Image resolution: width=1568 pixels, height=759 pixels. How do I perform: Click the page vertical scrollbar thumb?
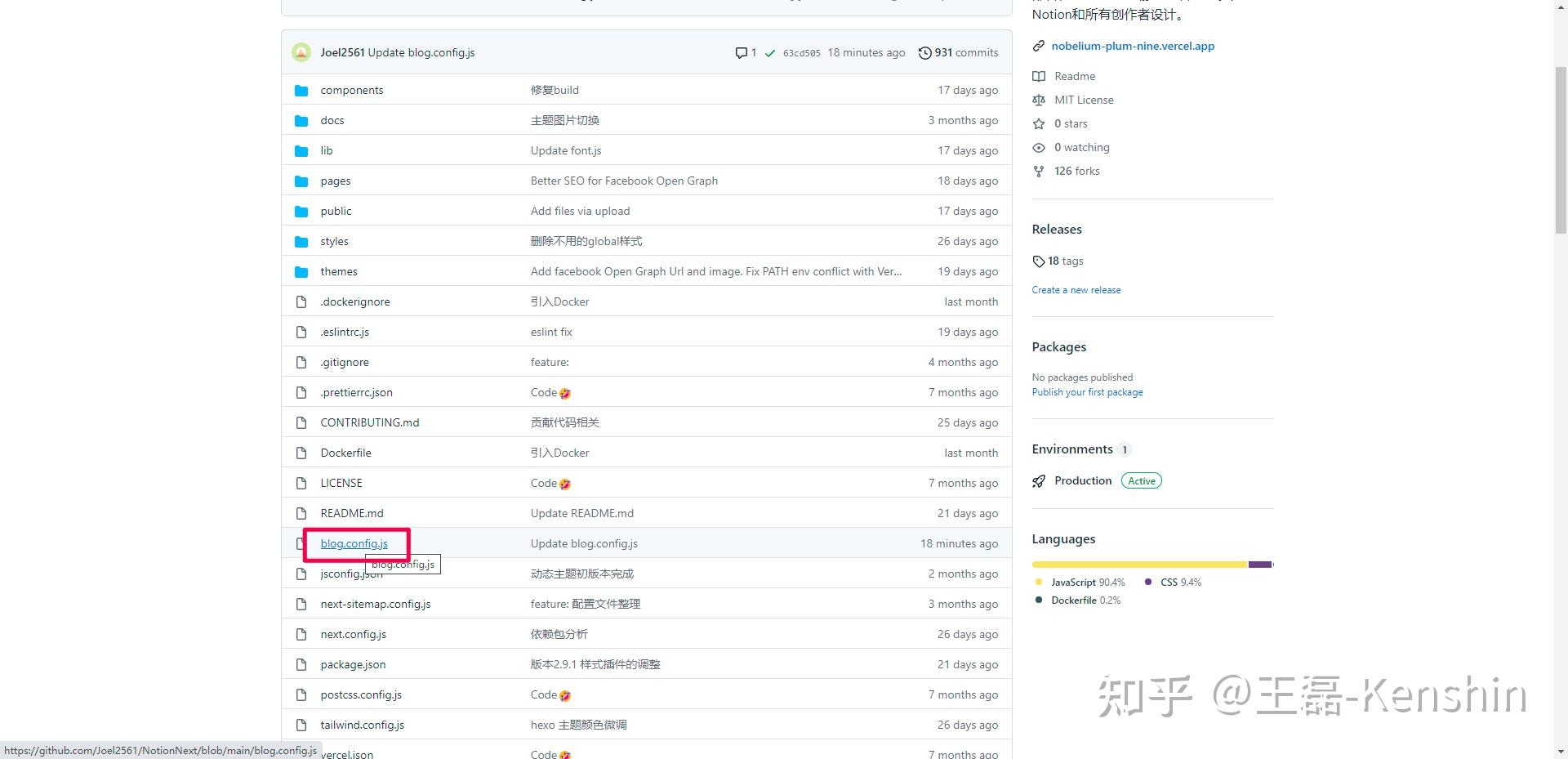click(x=1561, y=150)
